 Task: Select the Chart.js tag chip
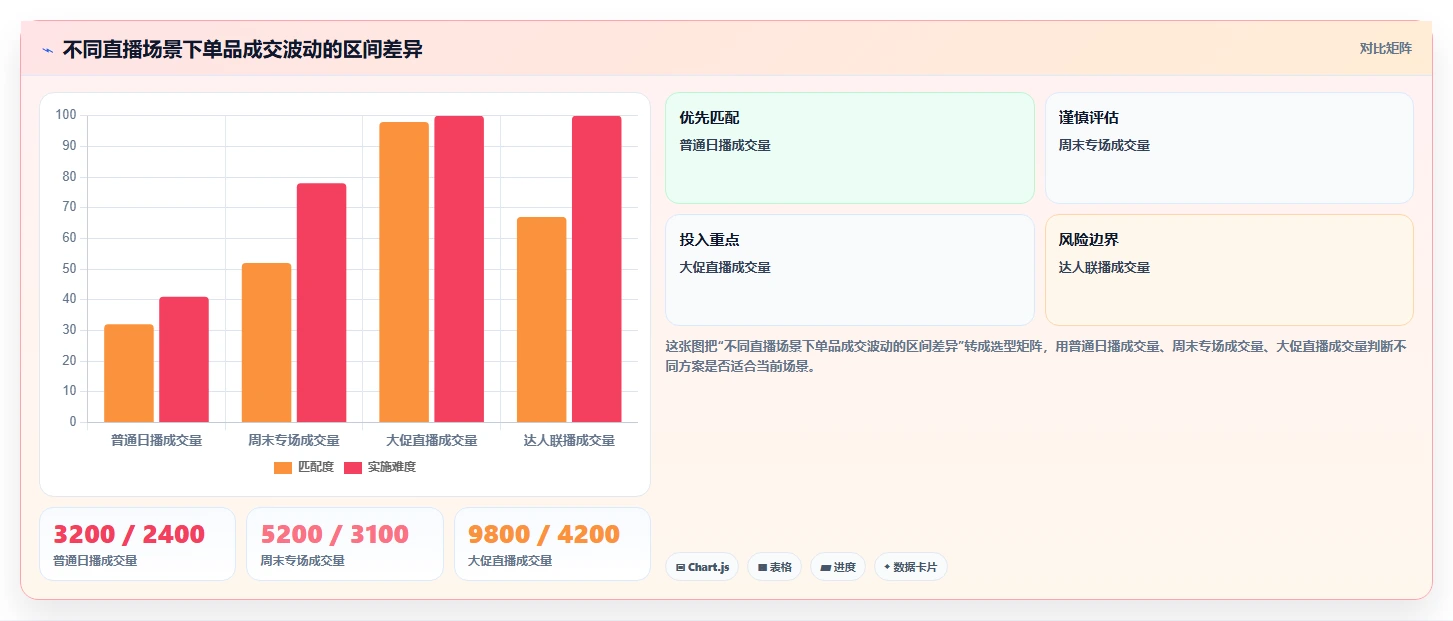(702, 567)
